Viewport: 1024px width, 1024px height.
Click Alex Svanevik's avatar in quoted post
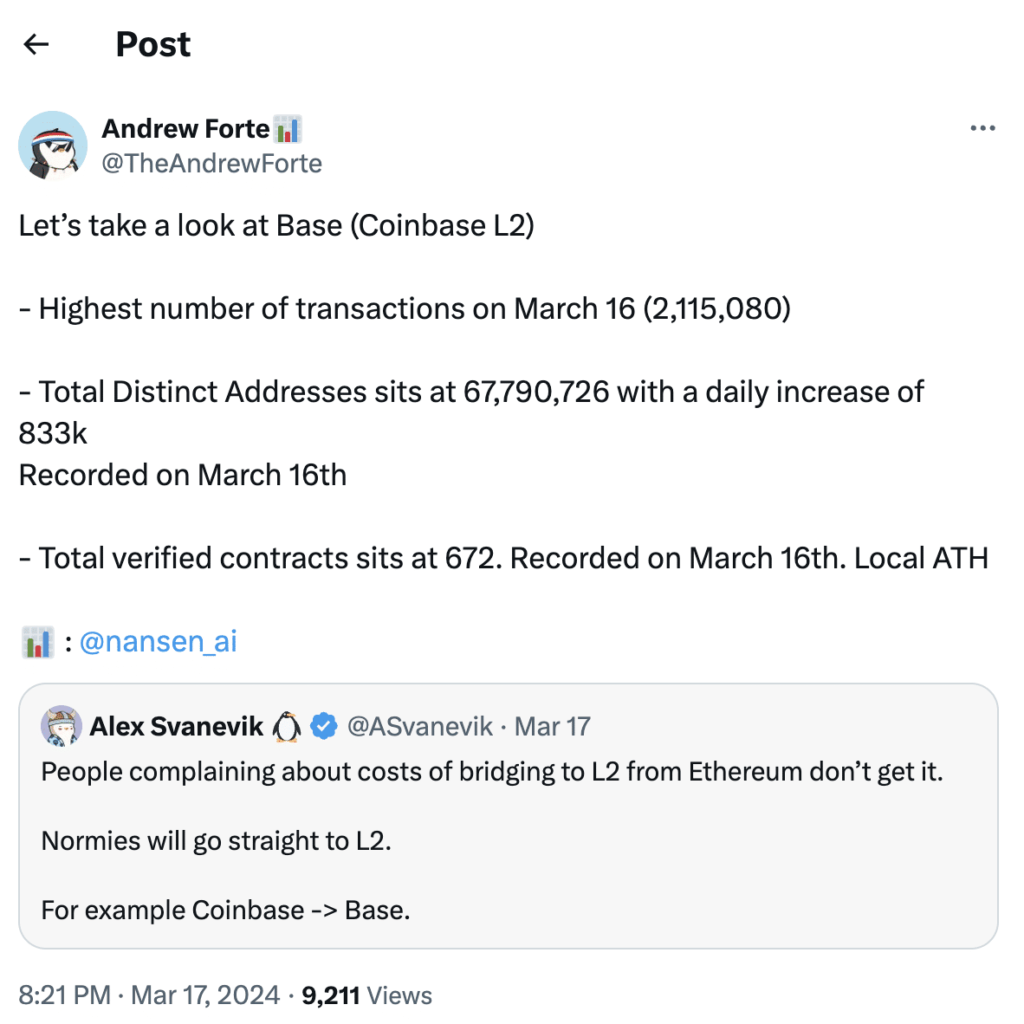pyautogui.click(x=61, y=726)
